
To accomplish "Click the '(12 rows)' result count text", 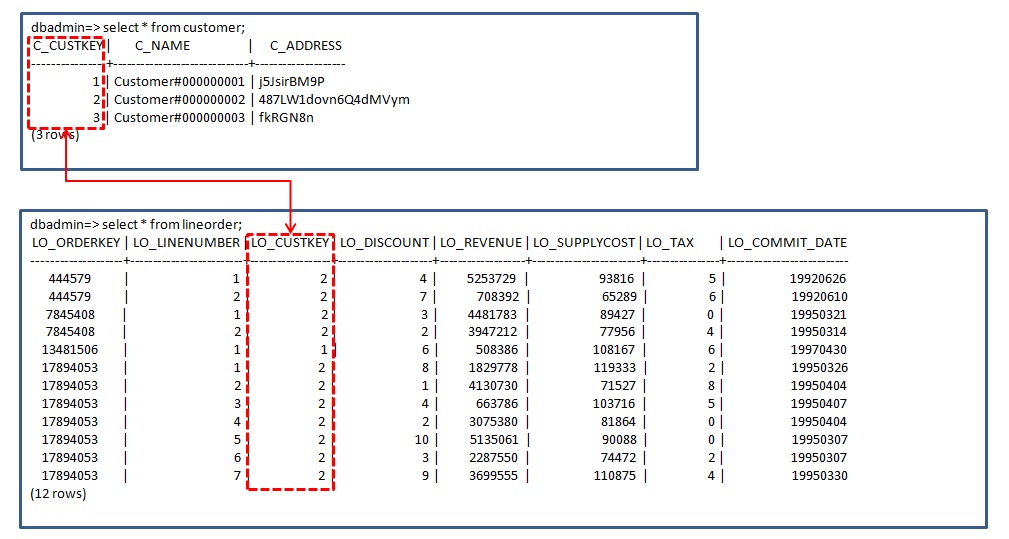I will tap(59, 494).
